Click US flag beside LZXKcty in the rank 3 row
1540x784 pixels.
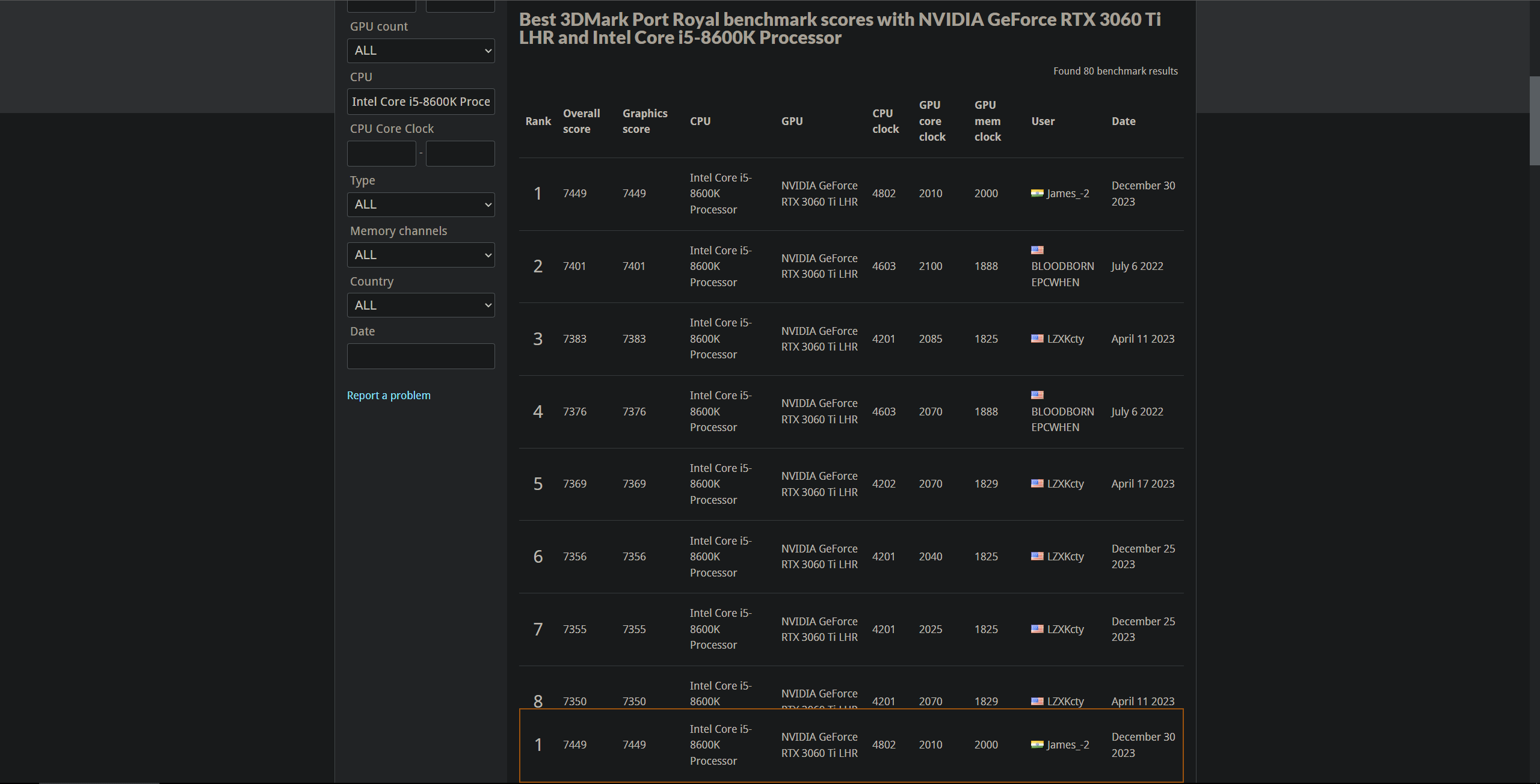(1037, 338)
